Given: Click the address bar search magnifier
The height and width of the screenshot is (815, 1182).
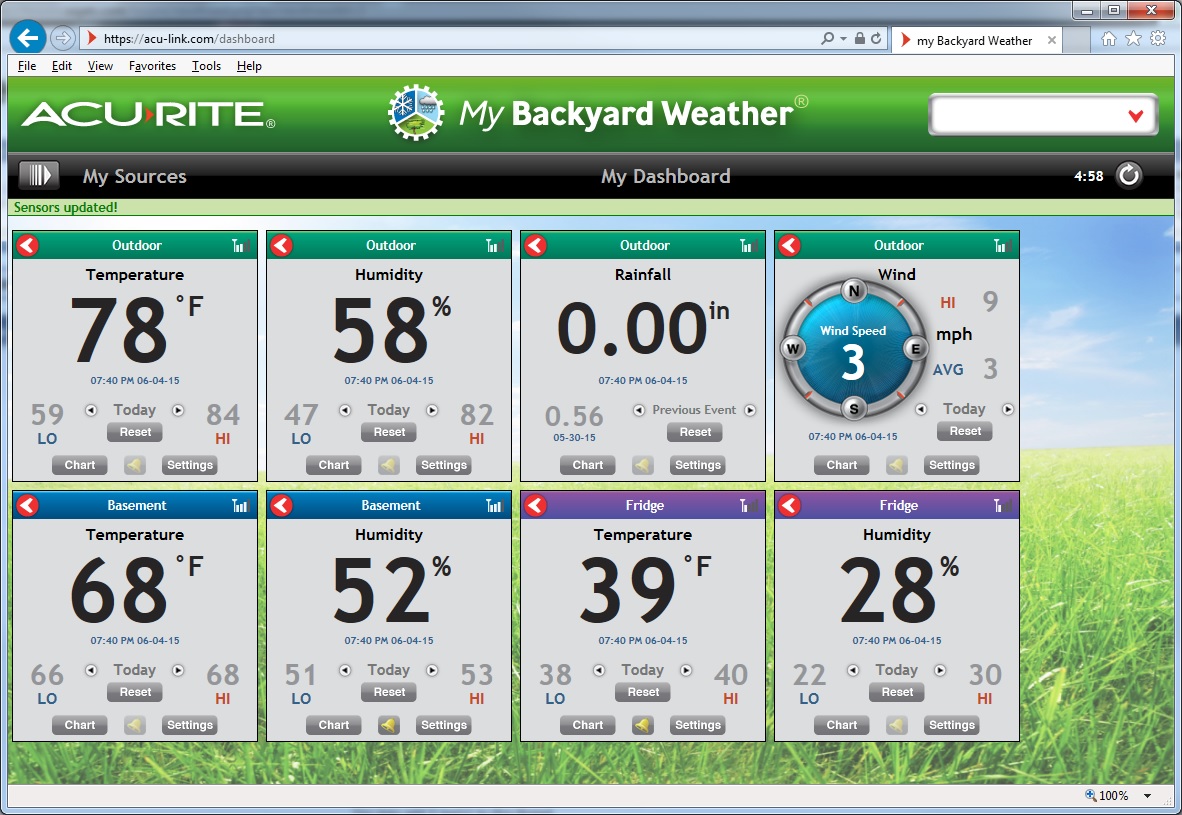Looking at the screenshot, I should tap(828, 38).
